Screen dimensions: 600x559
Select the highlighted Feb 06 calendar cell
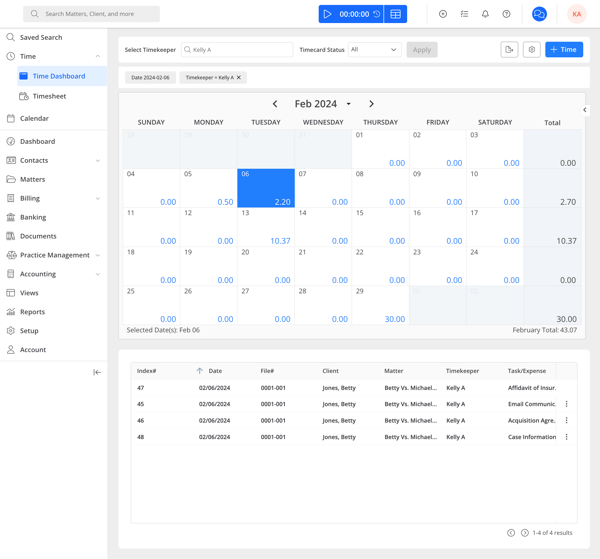[266, 188]
